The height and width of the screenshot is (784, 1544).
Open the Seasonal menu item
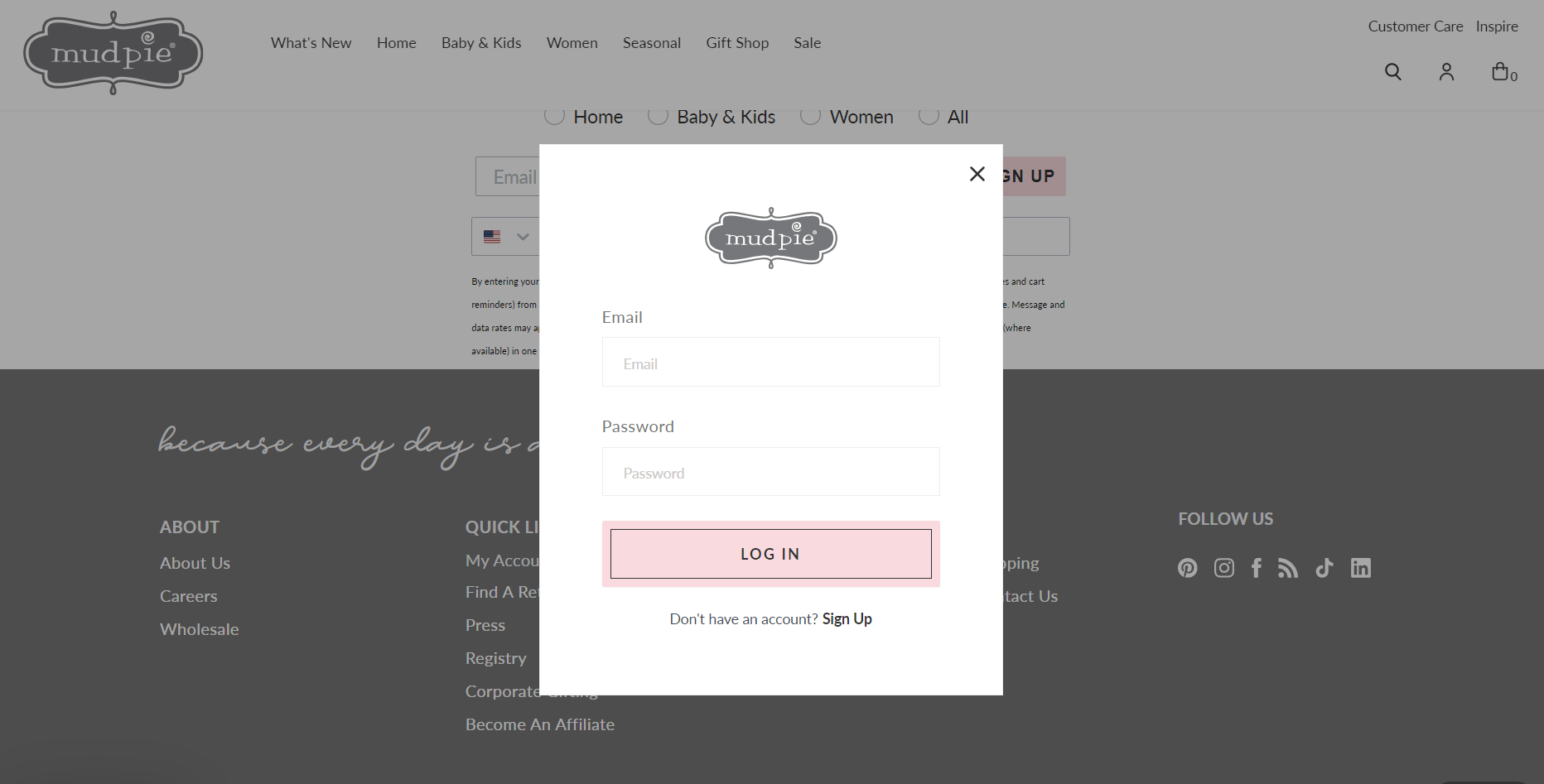pos(651,42)
